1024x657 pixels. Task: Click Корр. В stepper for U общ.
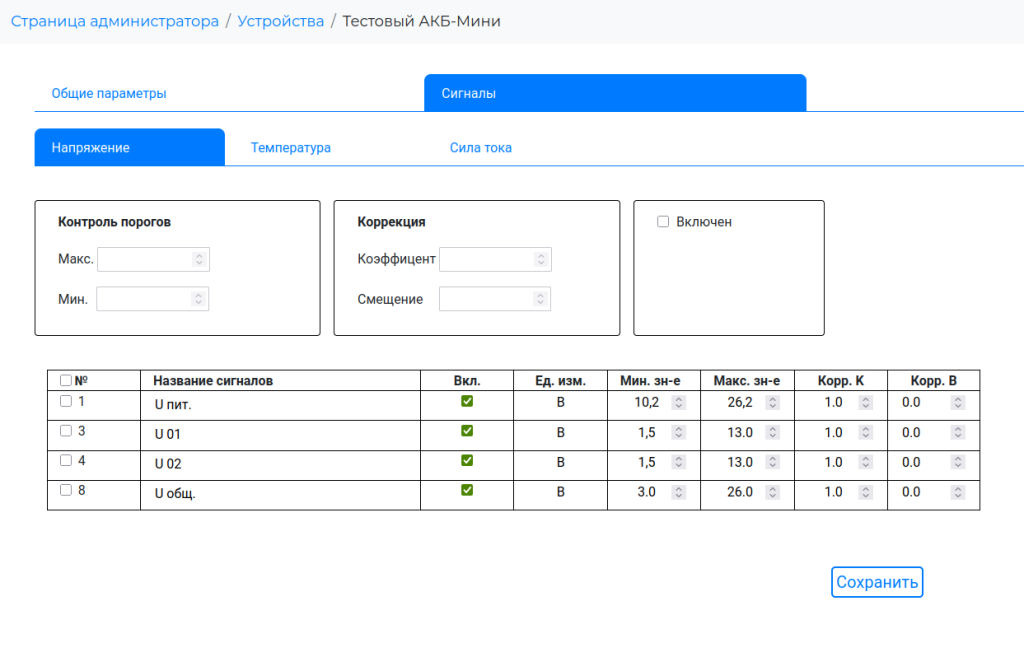(x=958, y=492)
